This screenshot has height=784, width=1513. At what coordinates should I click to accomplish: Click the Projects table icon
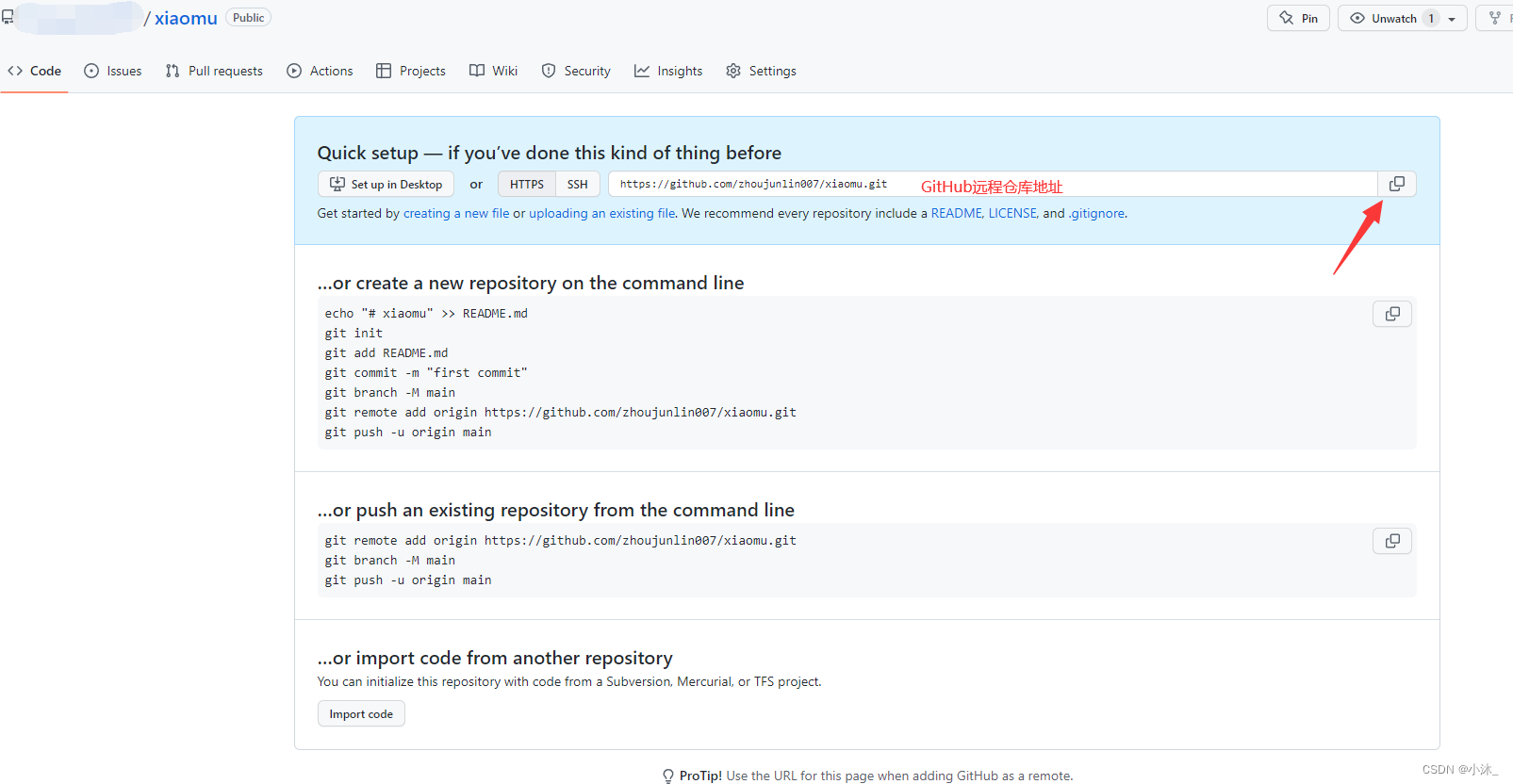(384, 71)
